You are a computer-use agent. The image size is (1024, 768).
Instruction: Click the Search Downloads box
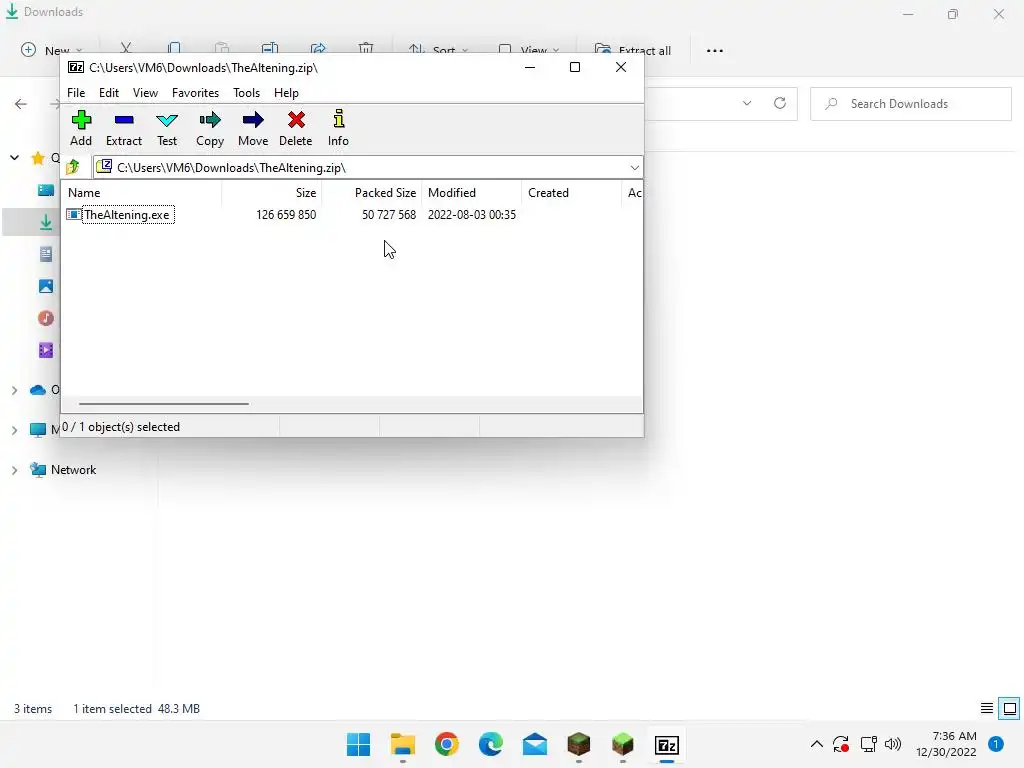coord(911,104)
